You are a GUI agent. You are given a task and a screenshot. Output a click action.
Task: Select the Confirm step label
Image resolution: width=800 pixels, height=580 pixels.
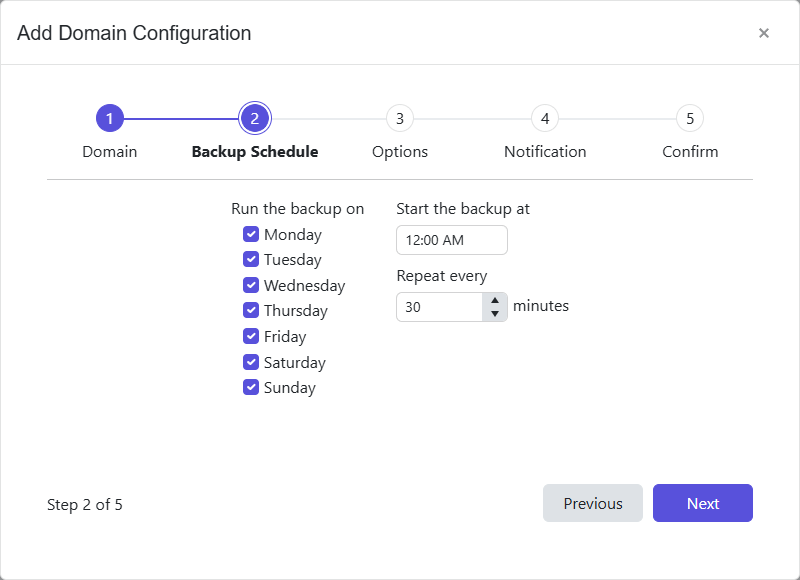690,151
